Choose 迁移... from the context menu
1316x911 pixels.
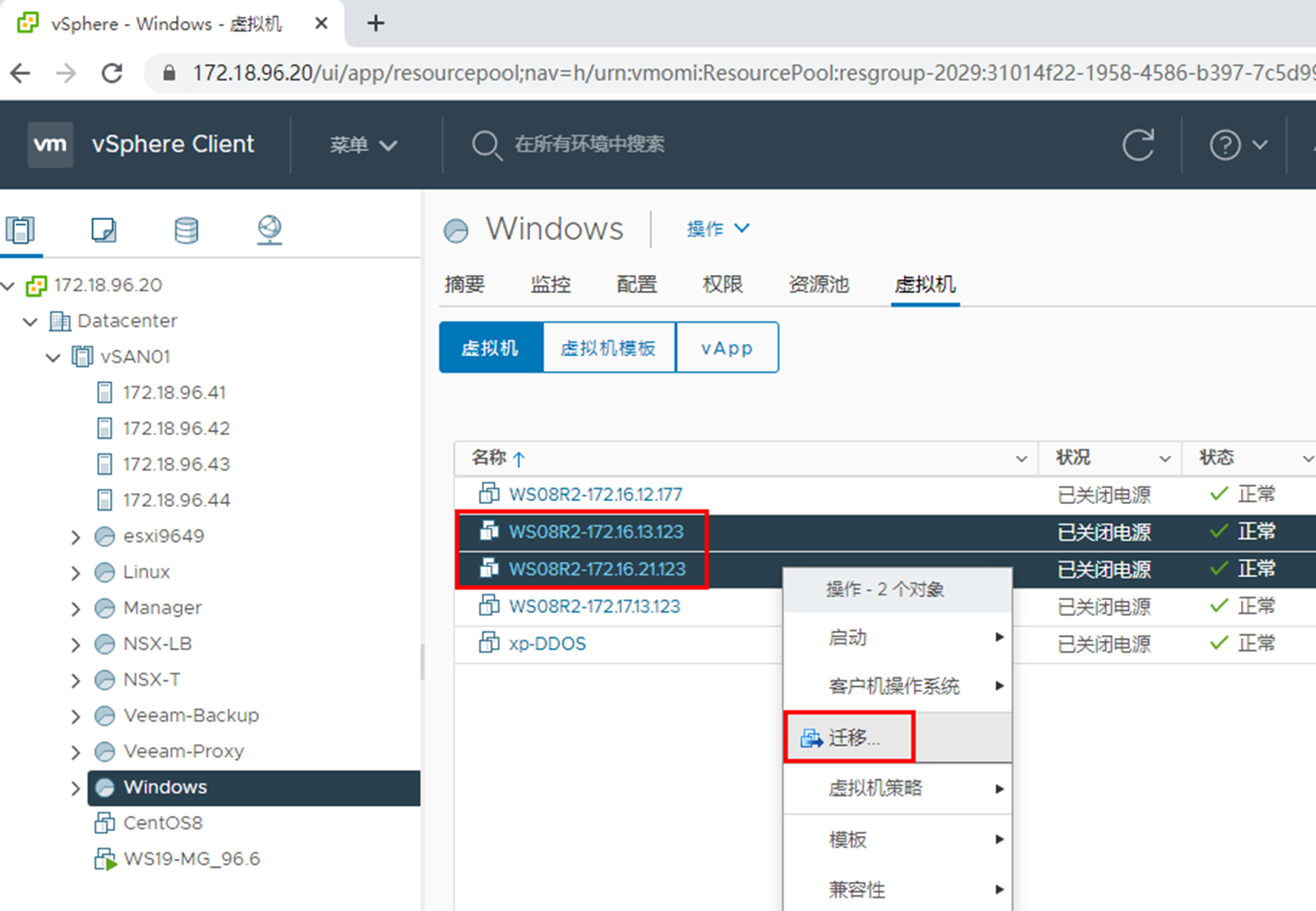(x=898, y=737)
